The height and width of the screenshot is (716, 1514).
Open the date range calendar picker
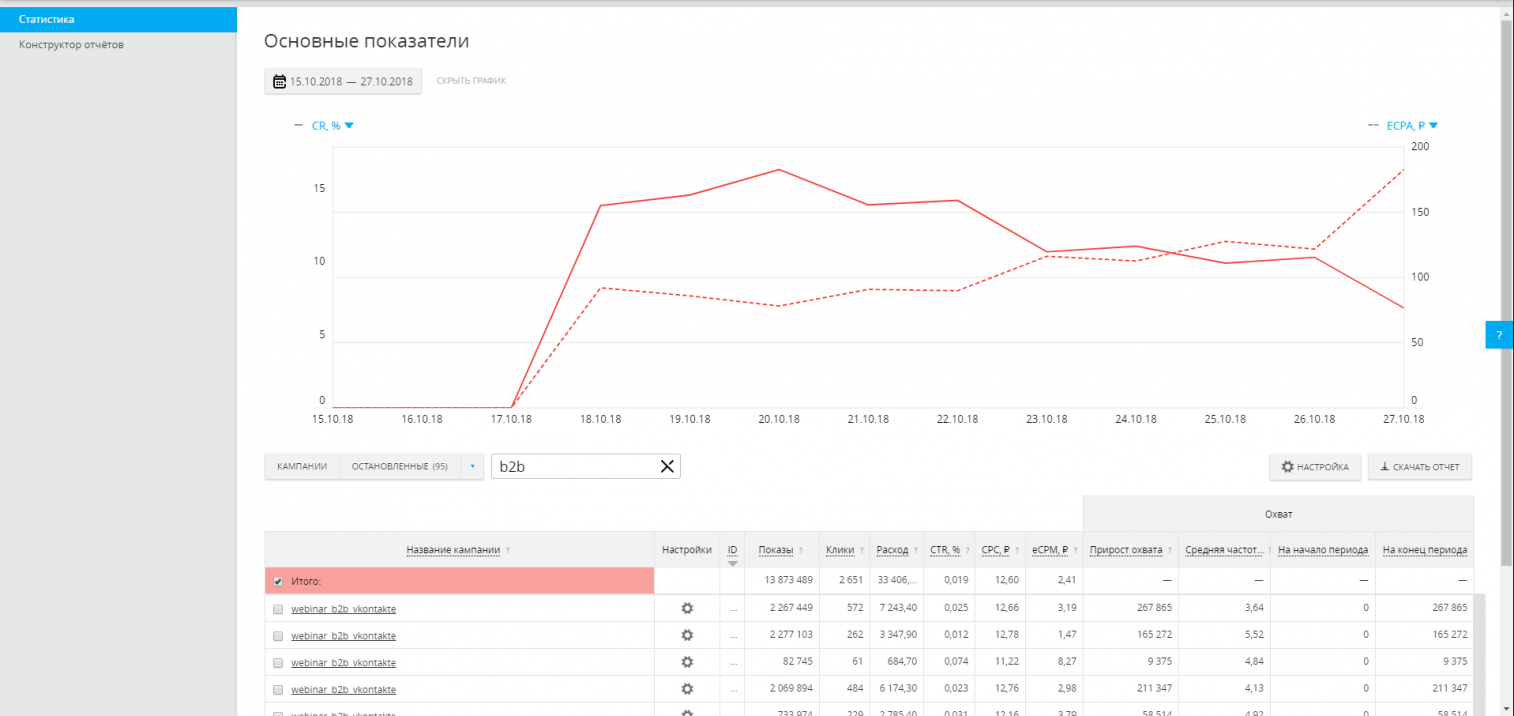279,81
